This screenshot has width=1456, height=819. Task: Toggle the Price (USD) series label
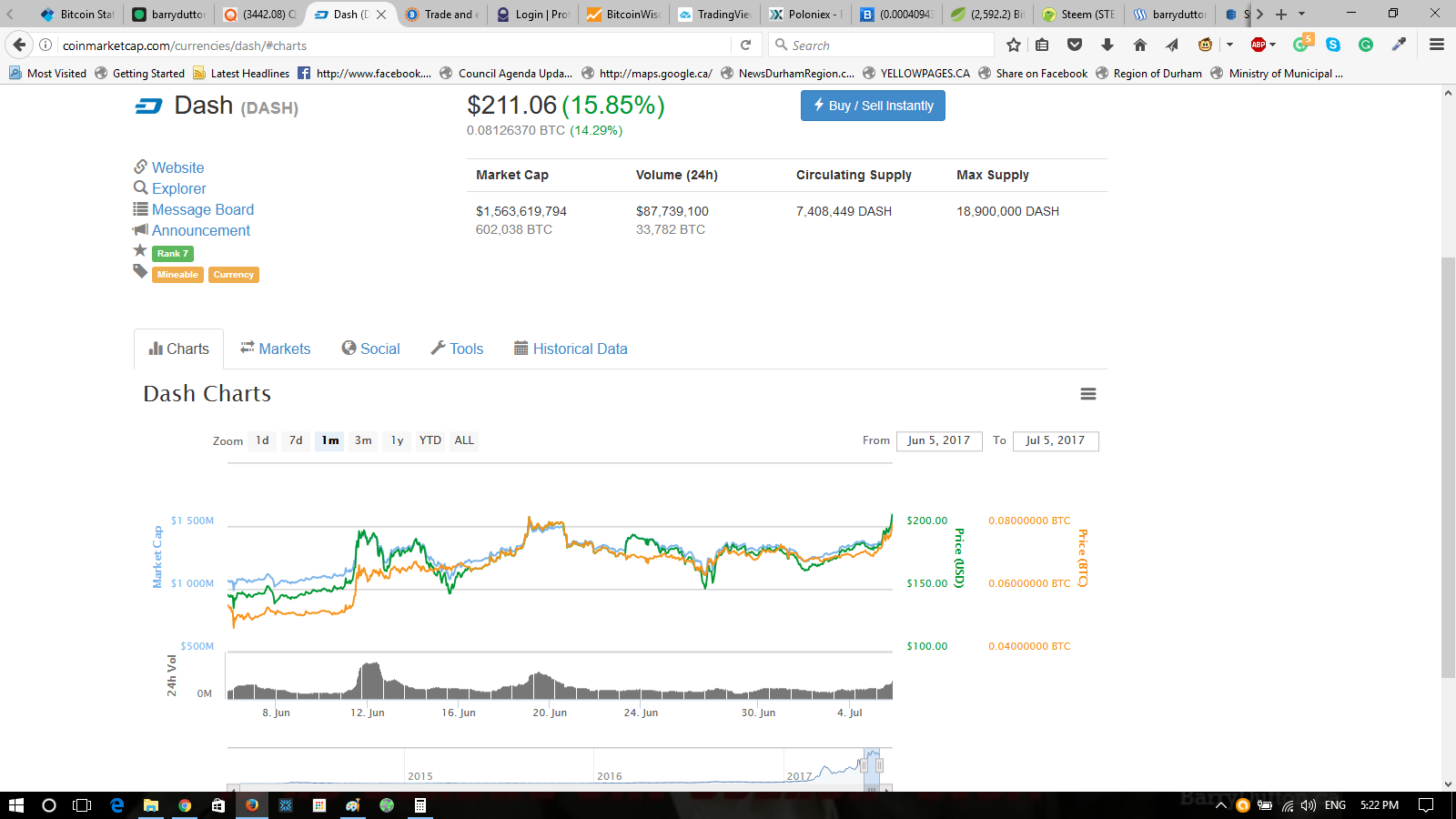[959, 558]
